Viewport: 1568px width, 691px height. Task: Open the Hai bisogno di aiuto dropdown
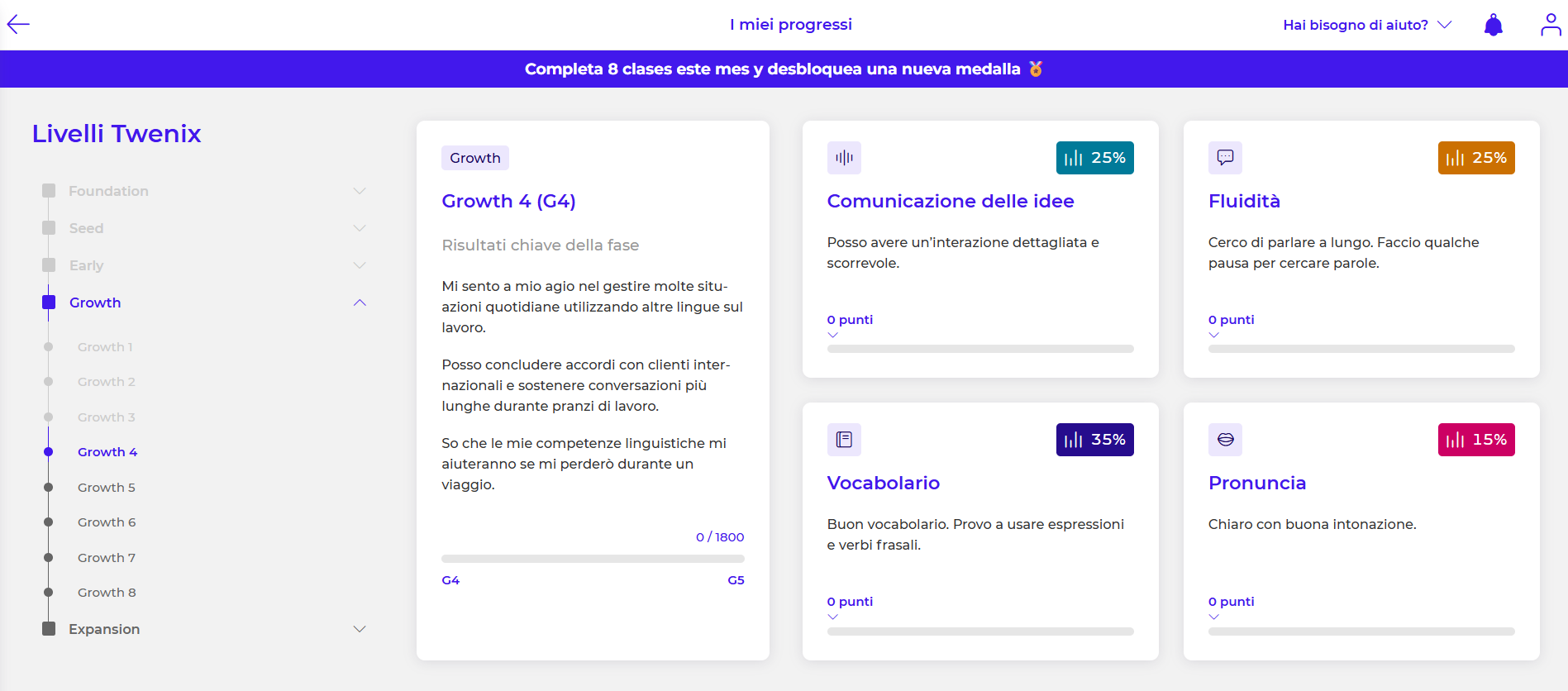click(x=1366, y=25)
